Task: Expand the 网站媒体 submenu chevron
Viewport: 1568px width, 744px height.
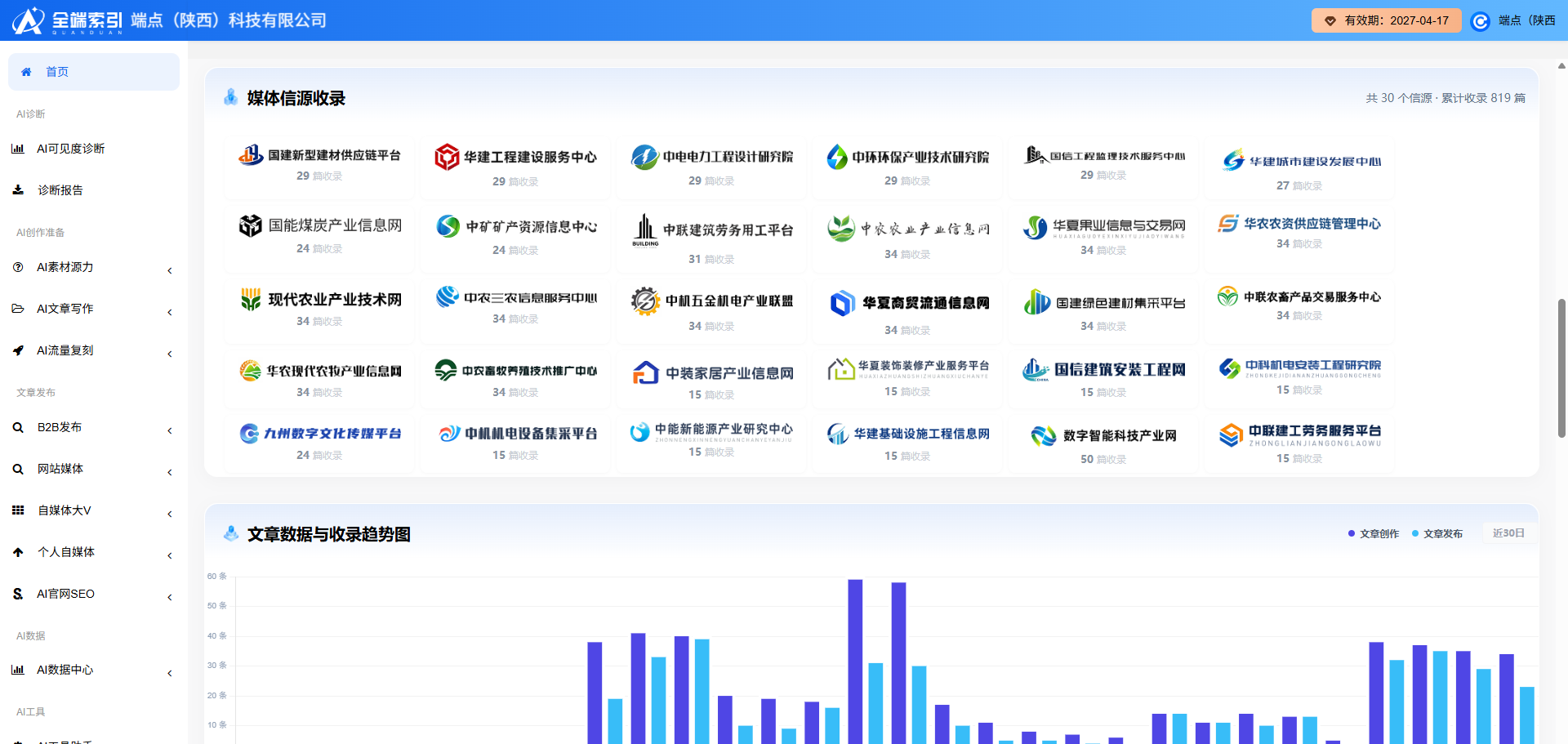Action: tap(170, 472)
